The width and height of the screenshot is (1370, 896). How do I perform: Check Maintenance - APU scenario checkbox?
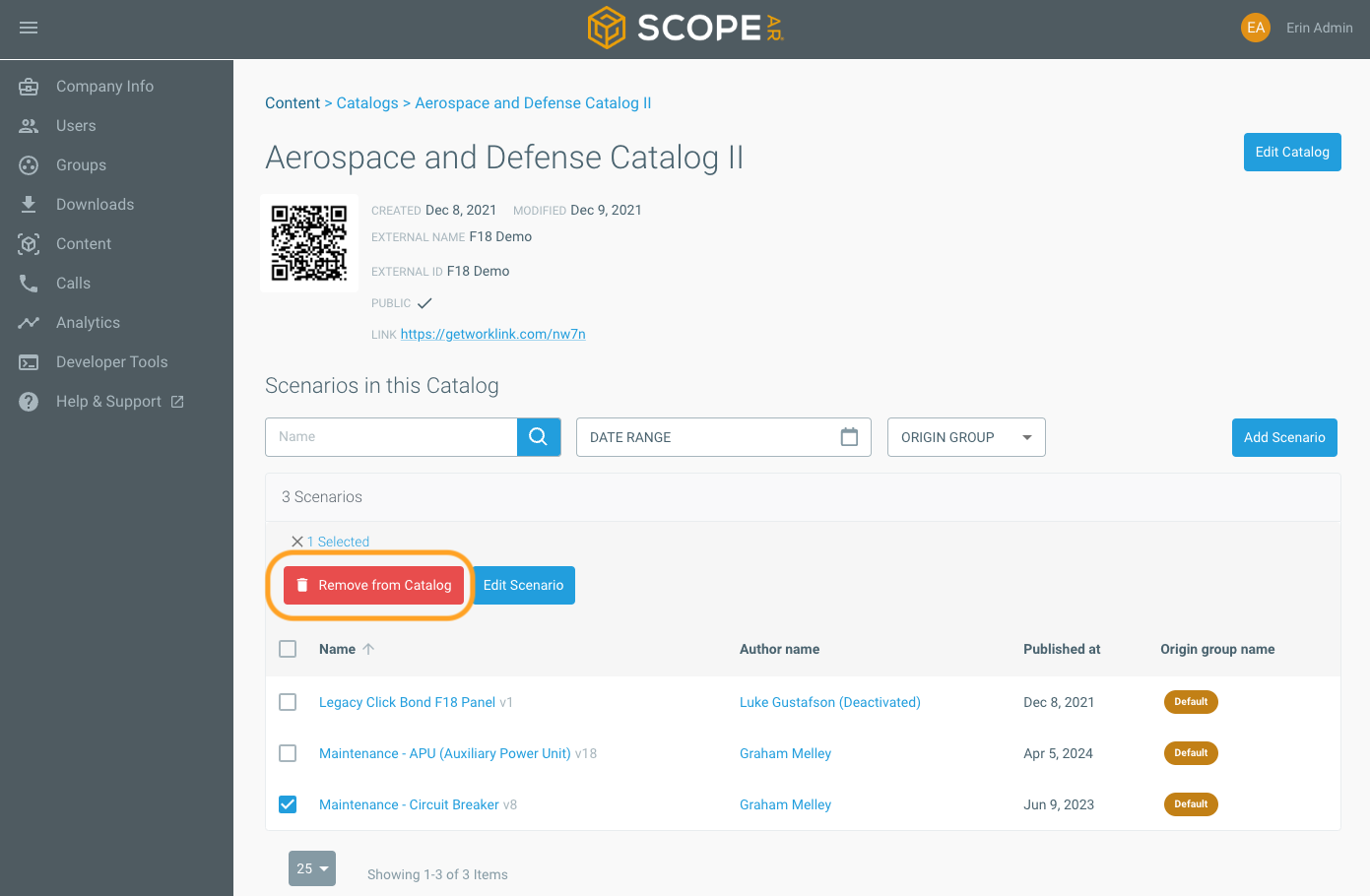pyautogui.click(x=288, y=753)
